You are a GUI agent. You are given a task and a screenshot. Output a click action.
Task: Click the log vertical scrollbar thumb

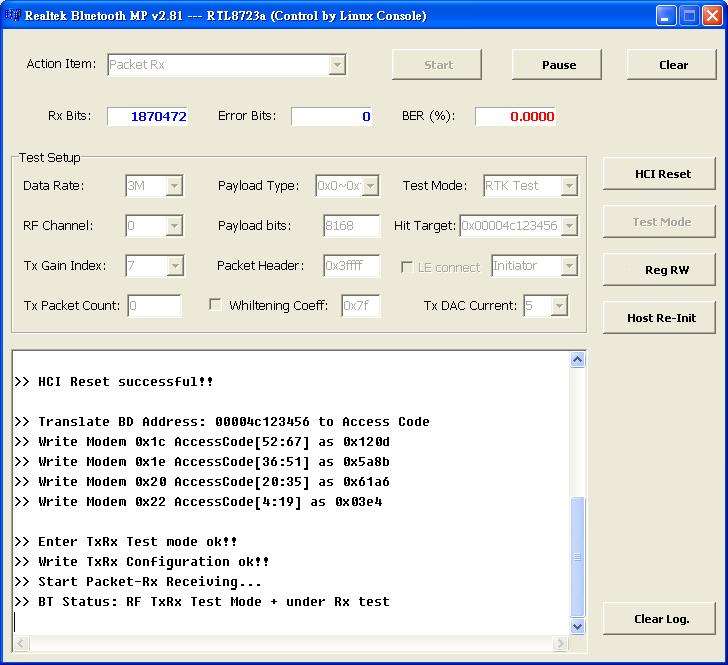577,557
